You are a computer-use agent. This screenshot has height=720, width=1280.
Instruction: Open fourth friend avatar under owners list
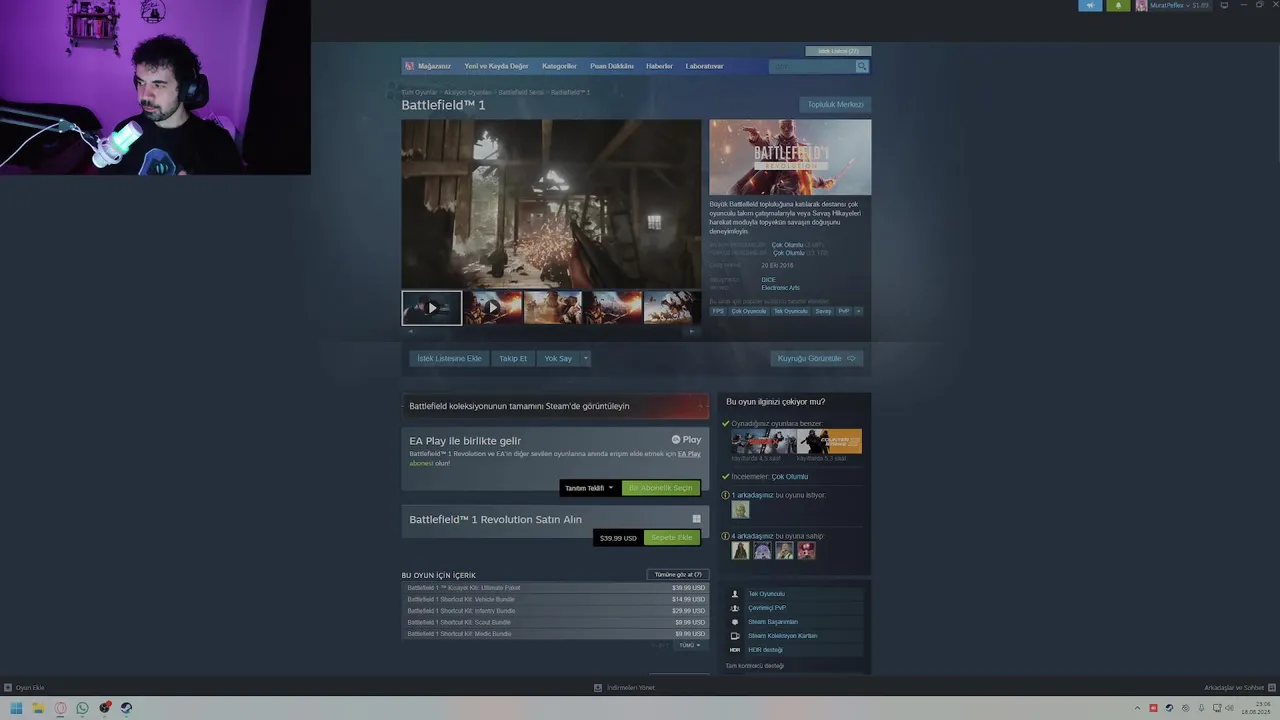click(x=806, y=551)
